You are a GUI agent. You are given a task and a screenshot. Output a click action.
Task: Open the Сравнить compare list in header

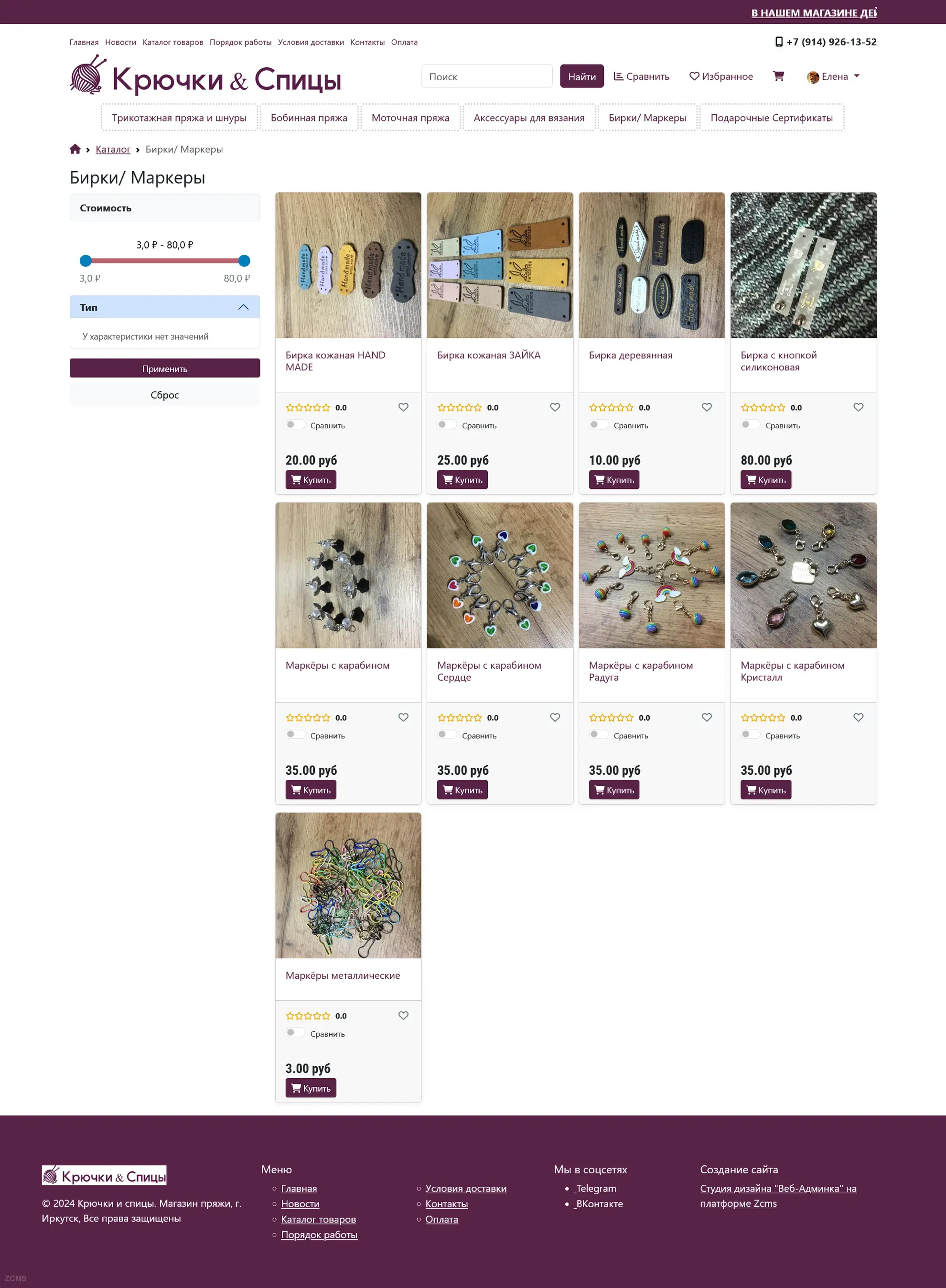(641, 76)
